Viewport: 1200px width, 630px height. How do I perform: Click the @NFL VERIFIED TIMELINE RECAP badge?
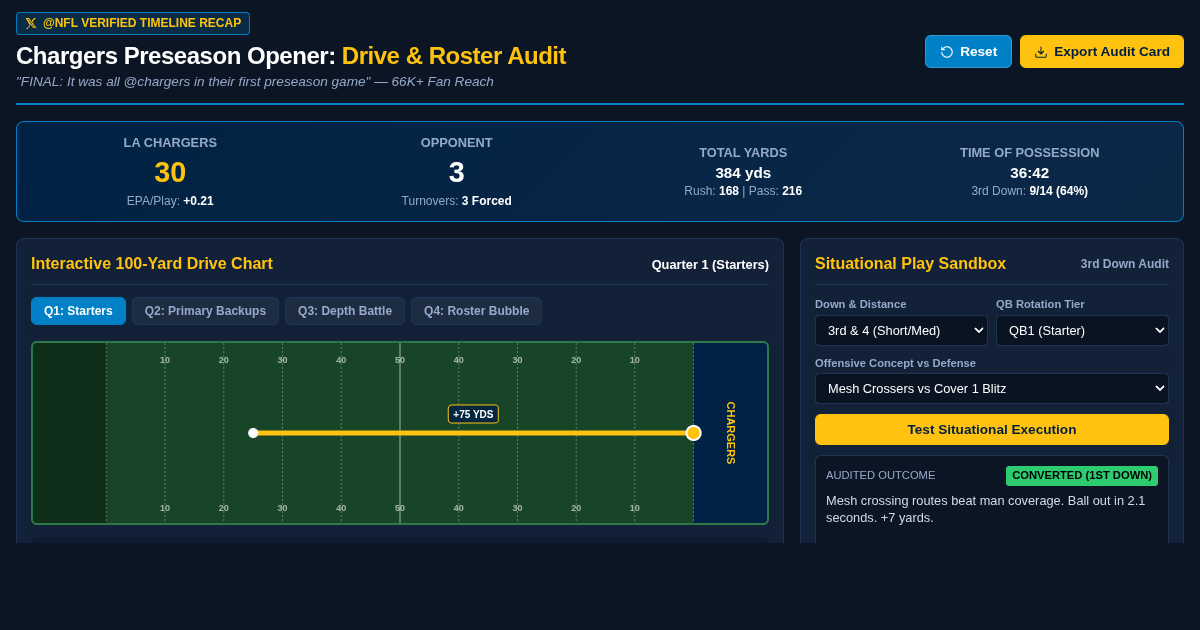(x=133, y=23)
